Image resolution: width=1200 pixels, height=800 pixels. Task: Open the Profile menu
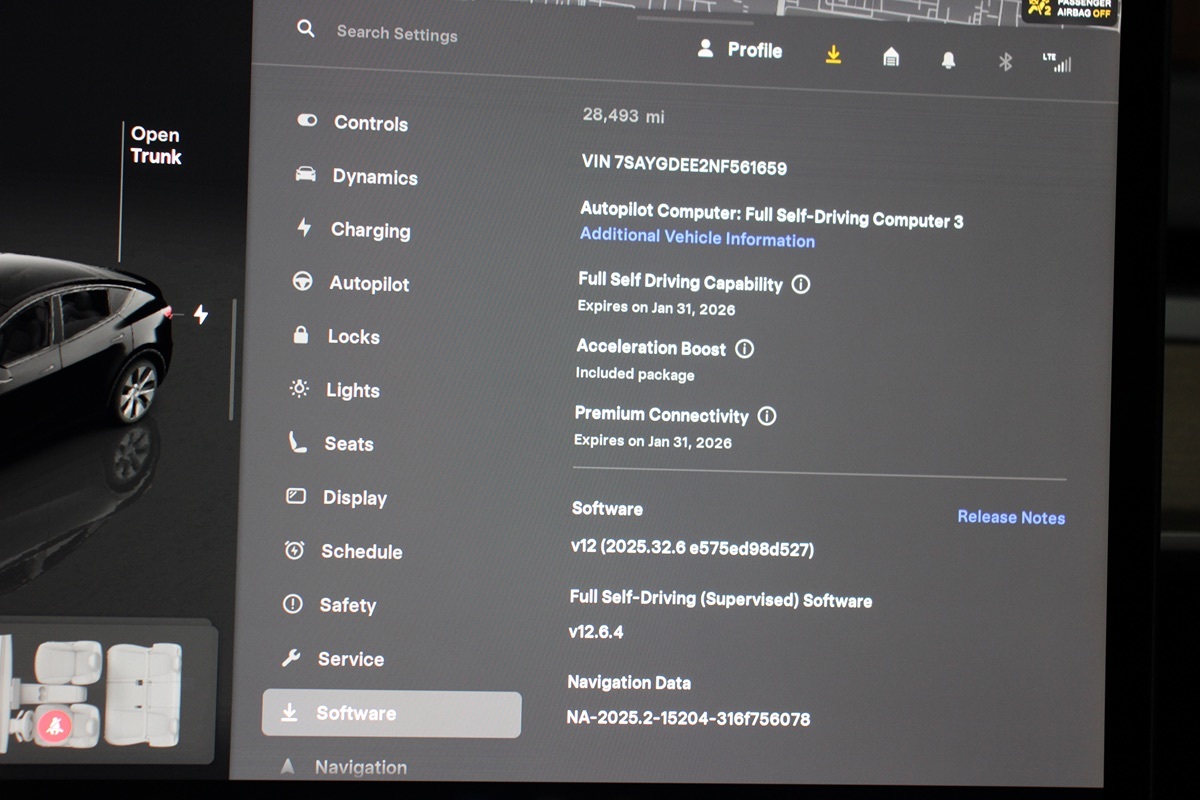(x=740, y=49)
